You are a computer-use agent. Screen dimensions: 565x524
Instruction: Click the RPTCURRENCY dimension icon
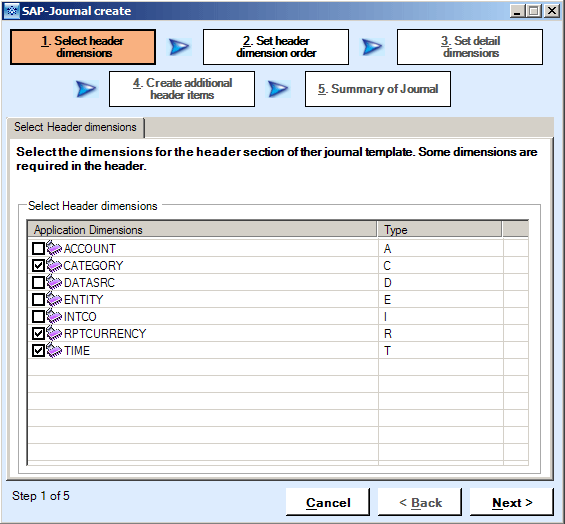click(54, 333)
